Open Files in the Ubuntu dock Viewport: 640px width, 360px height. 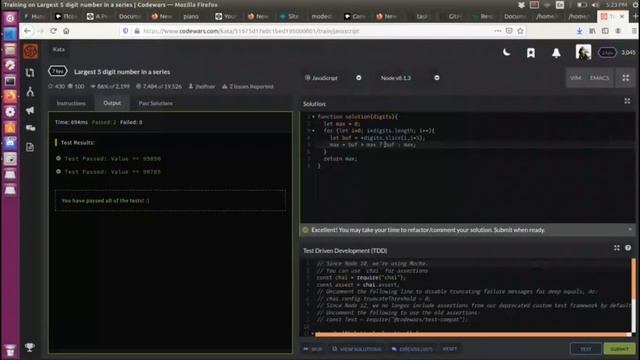10,49
